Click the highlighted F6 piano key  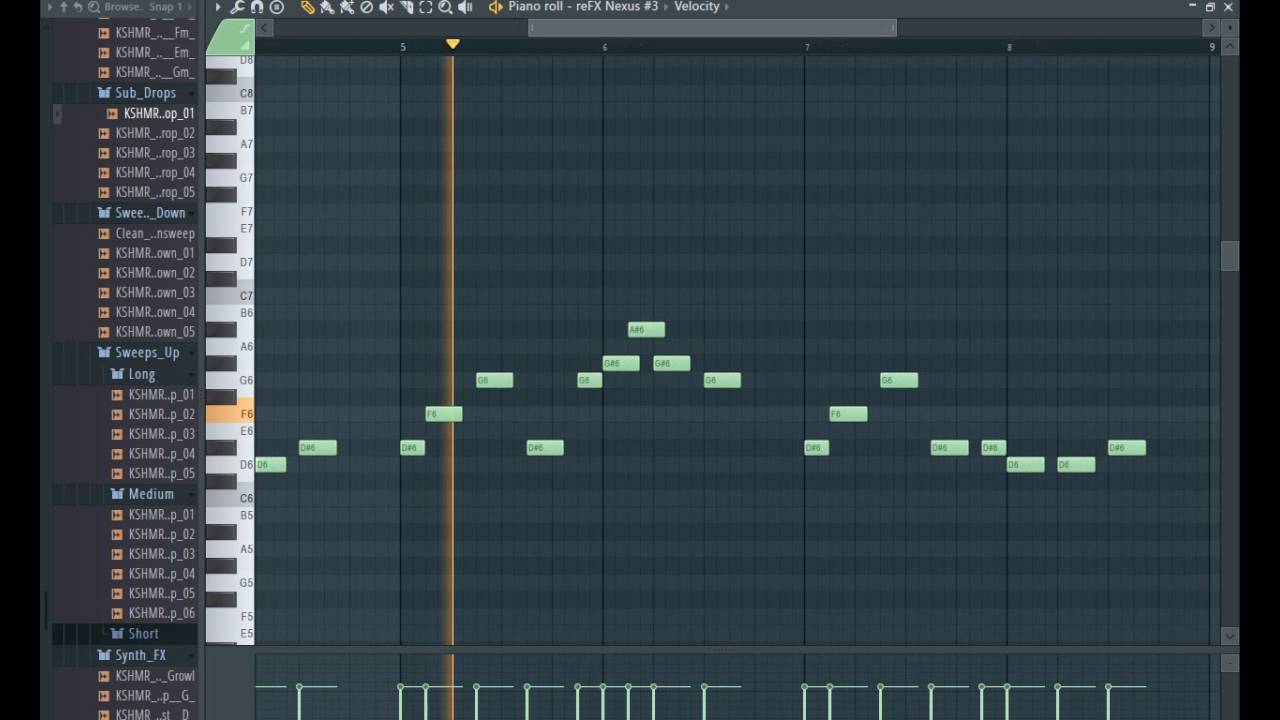(230, 414)
